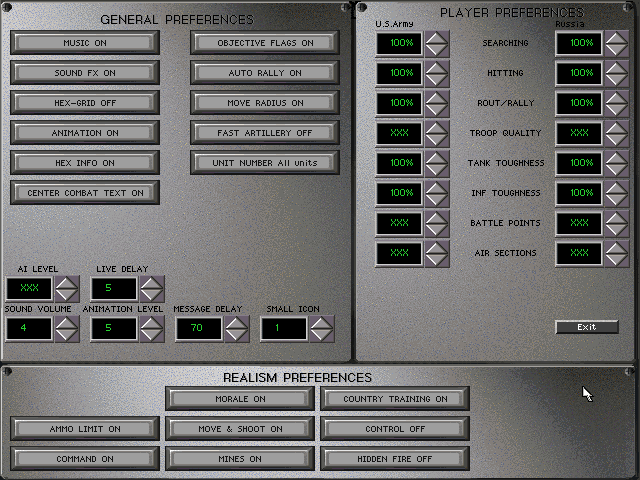Decrease Russia TROOP QUALITY value
Screen dimensions: 640x480
[616, 140]
